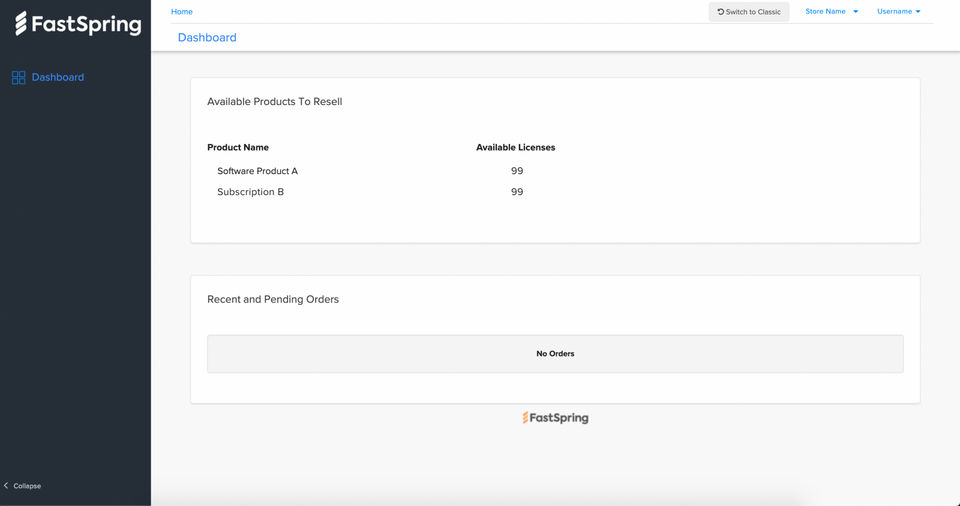Select the Dashboard label in the sidebar

58,77
